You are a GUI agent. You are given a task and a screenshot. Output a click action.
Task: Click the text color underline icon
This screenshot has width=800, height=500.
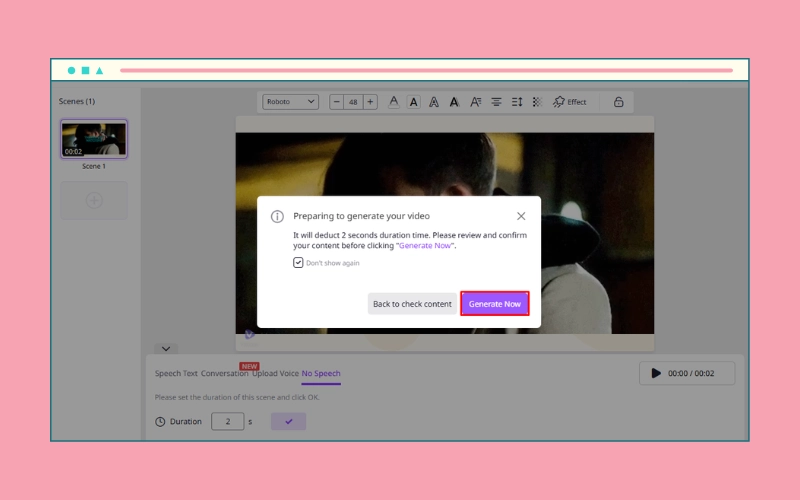point(394,102)
